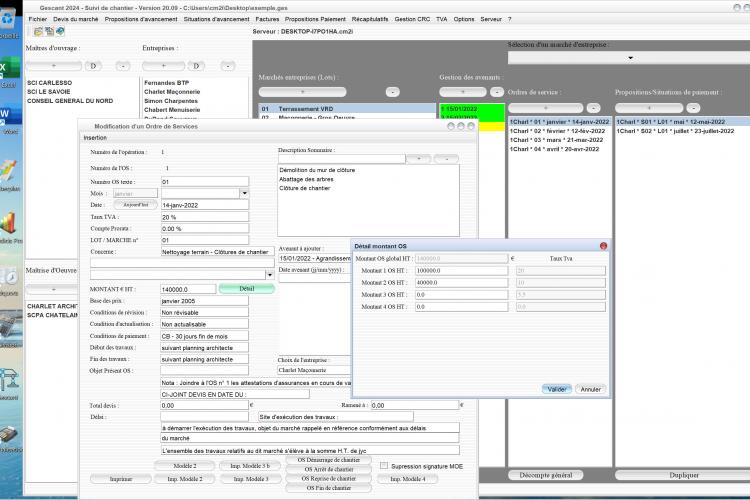Click the Imp. Modèle 3 button

tap(250, 478)
